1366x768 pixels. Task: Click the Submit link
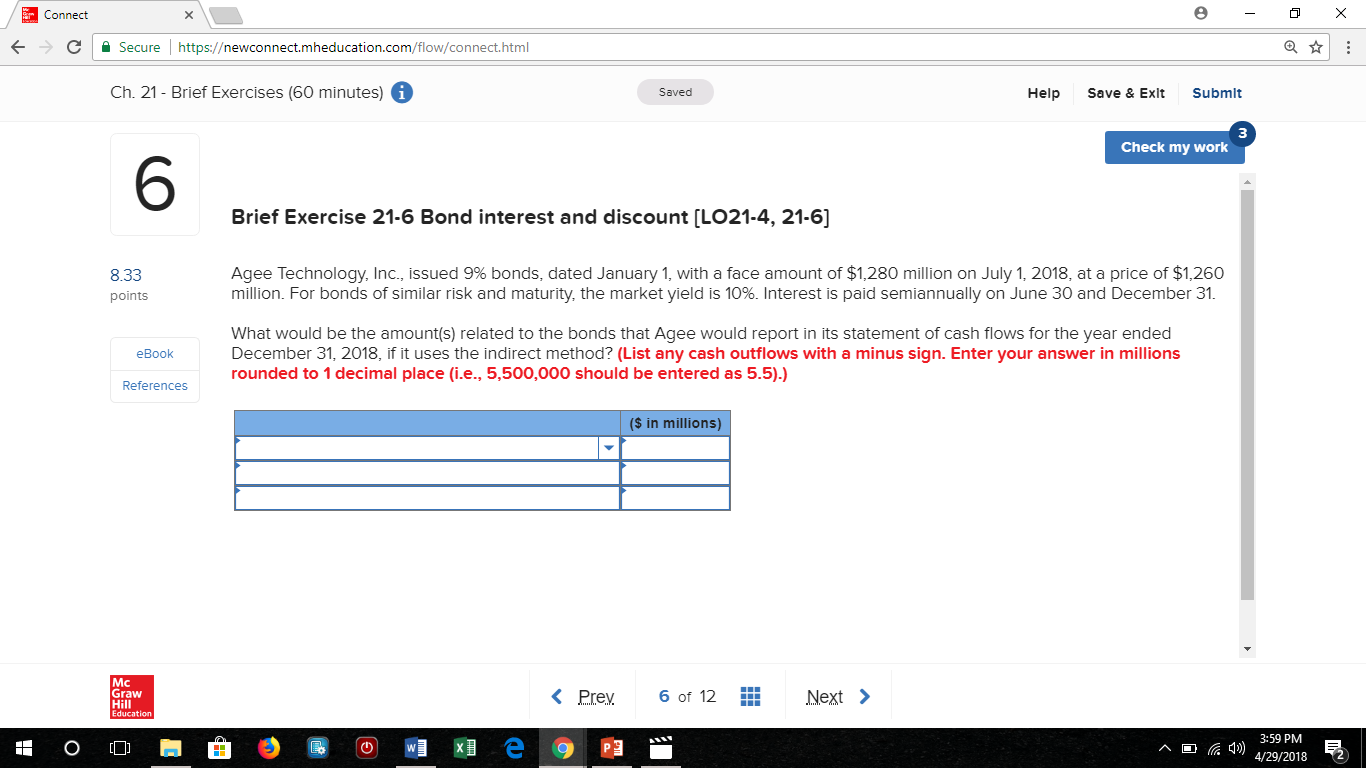1217,92
